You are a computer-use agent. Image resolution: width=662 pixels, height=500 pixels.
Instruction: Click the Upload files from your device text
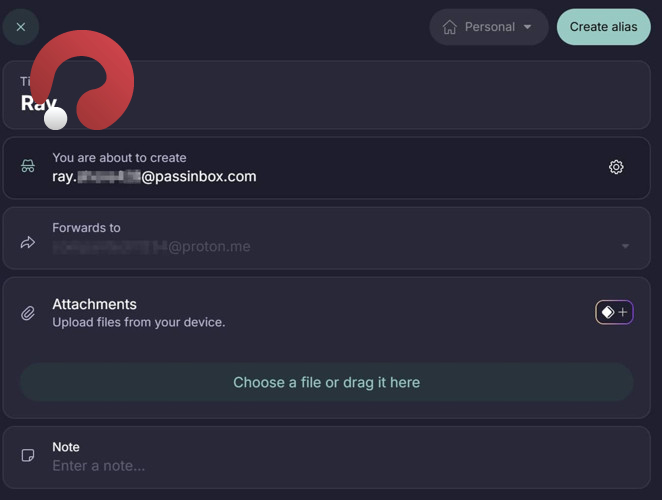(138, 323)
